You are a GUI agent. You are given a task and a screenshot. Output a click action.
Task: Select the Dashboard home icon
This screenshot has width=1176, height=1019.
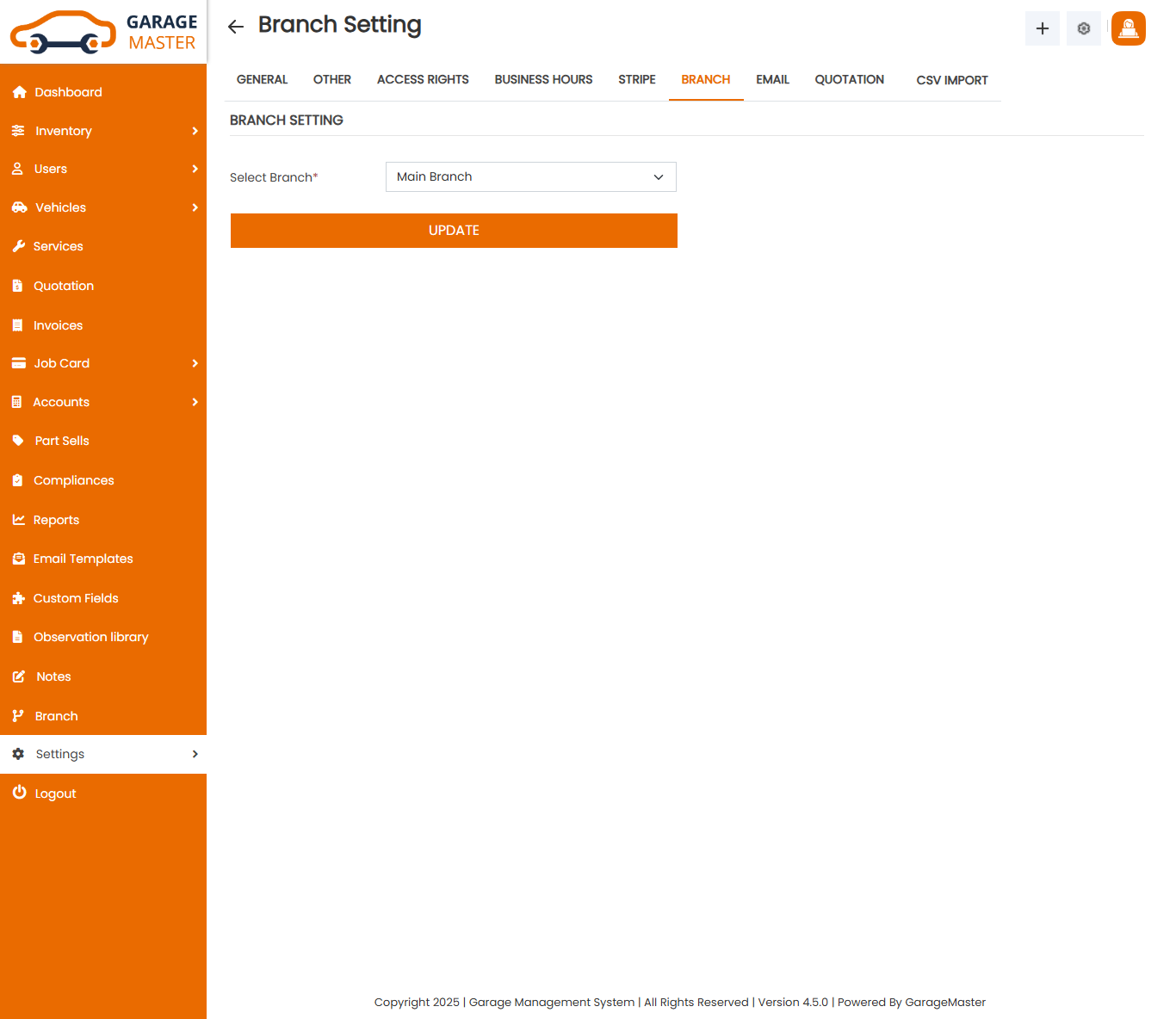tap(19, 92)
